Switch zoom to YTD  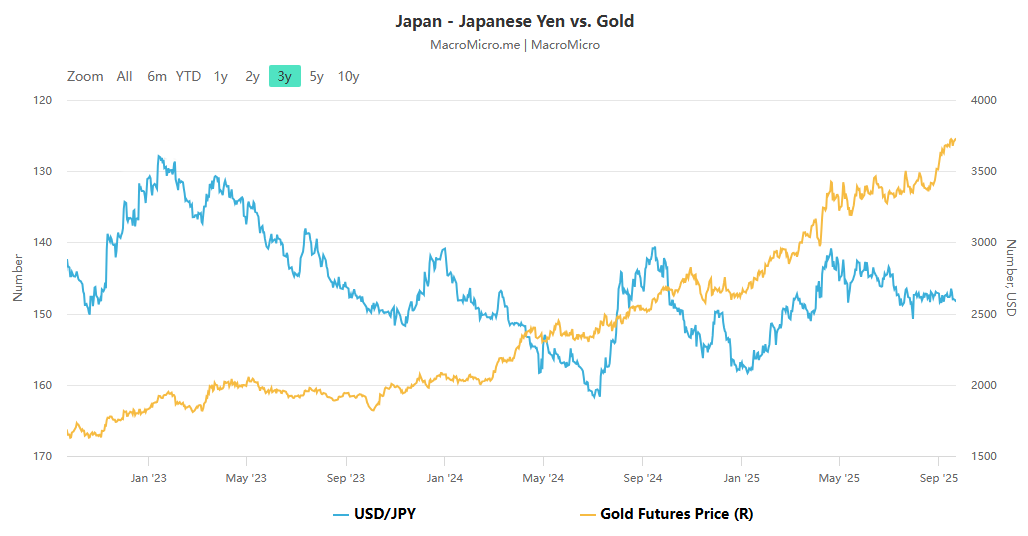point(188,76)
